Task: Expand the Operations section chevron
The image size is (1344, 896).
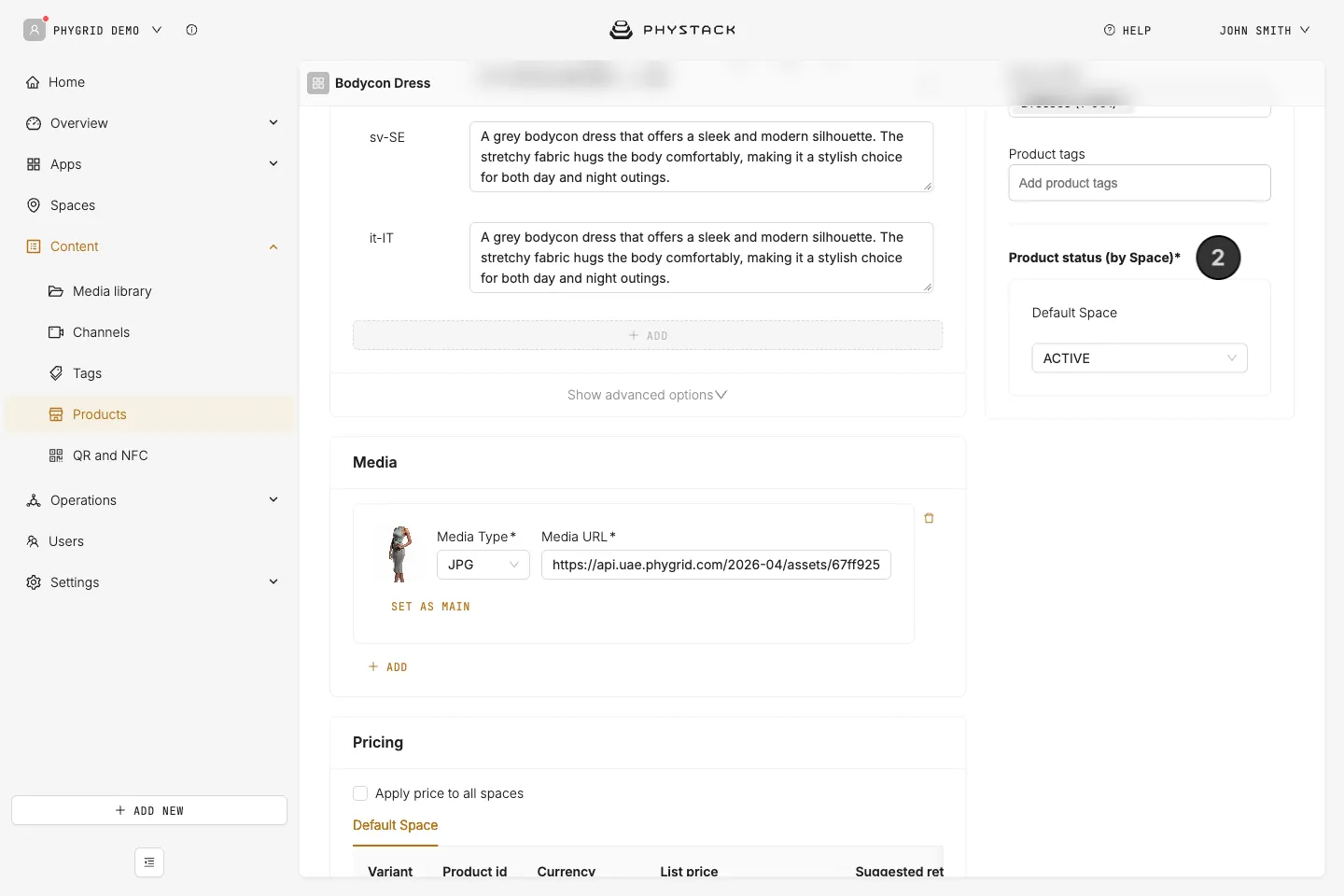Action: (273, 499)
